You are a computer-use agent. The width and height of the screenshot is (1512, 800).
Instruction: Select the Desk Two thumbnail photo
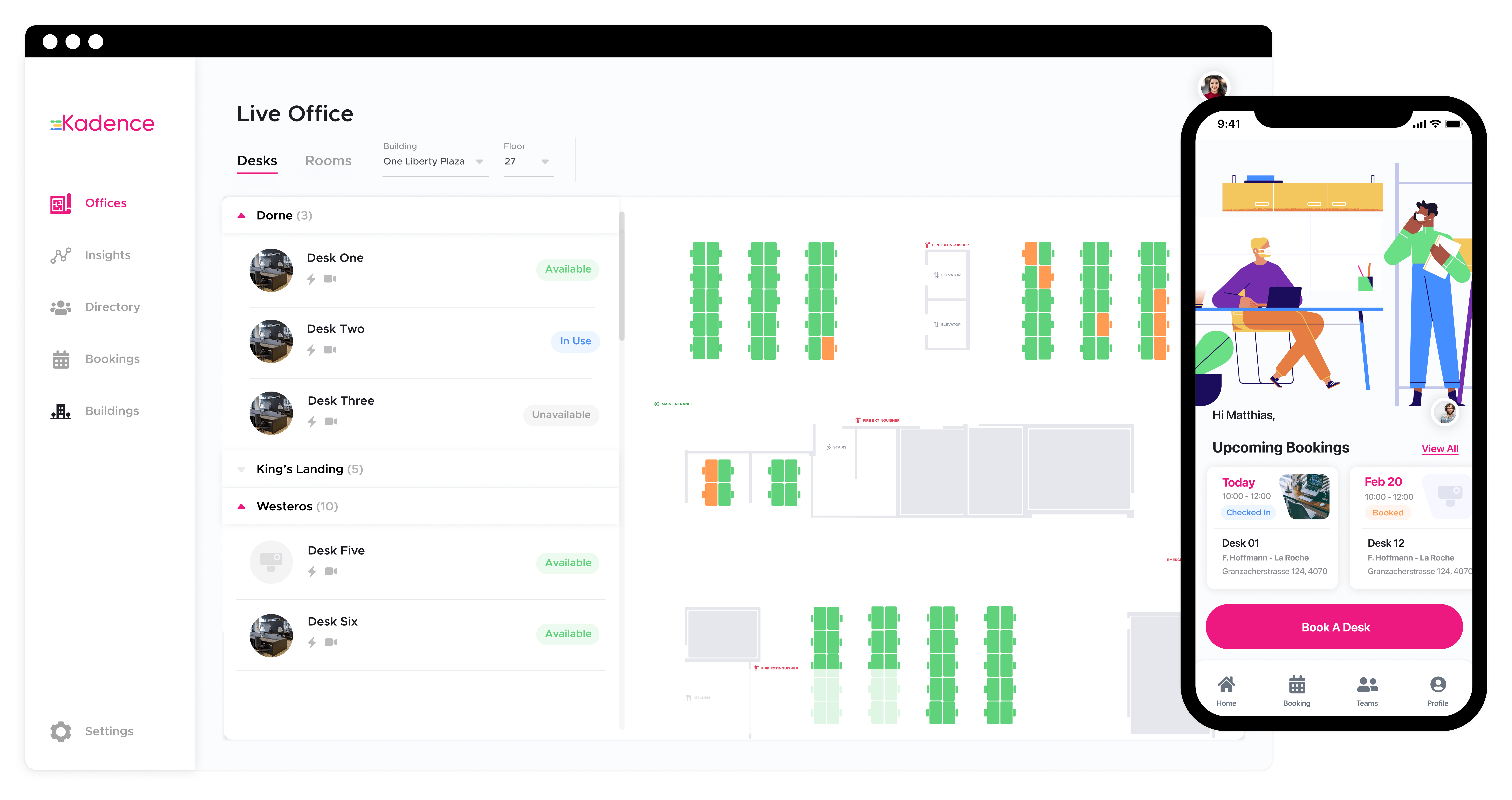pos(271,341)
